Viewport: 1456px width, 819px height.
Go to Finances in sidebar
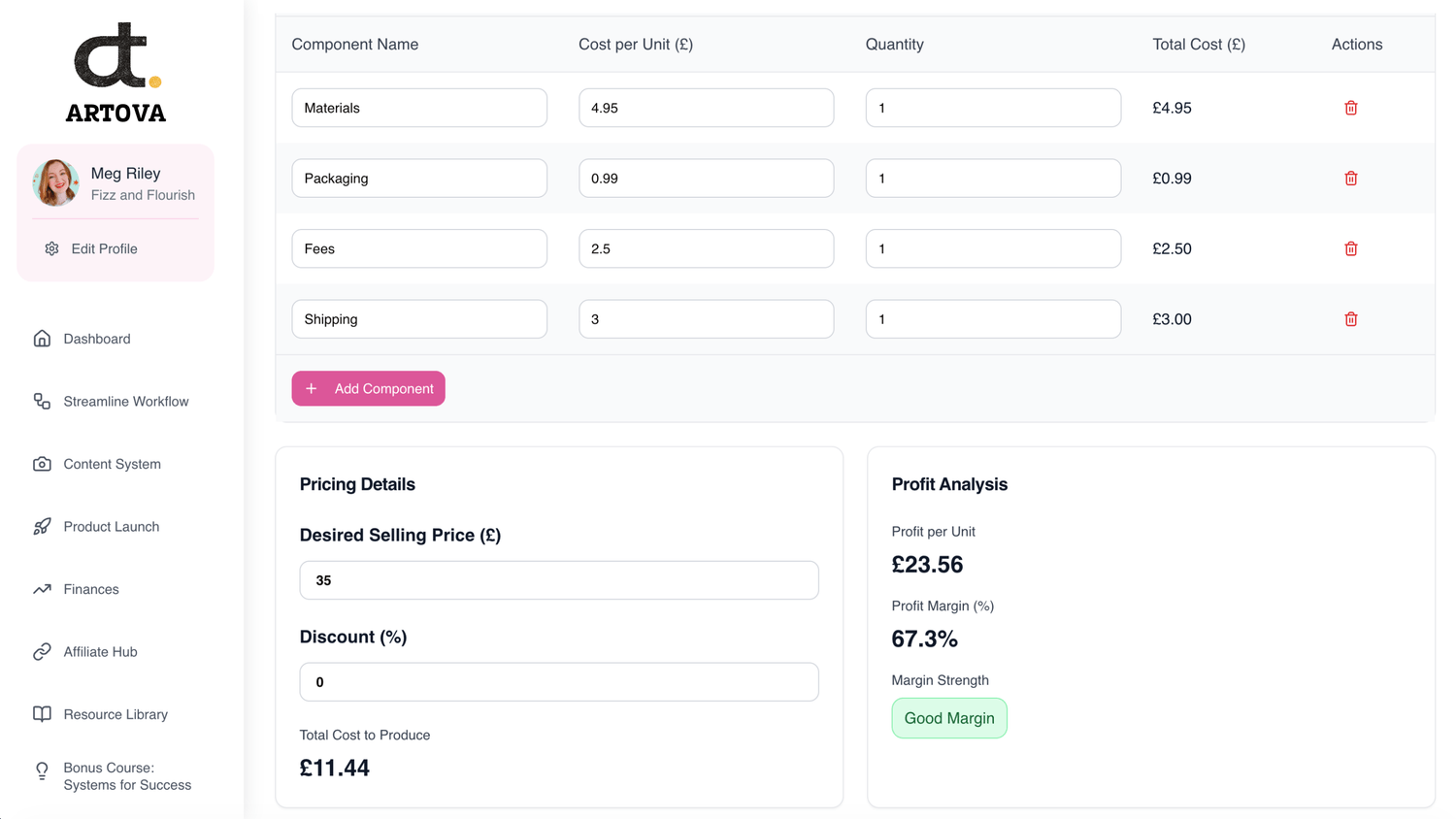point(90,589)
